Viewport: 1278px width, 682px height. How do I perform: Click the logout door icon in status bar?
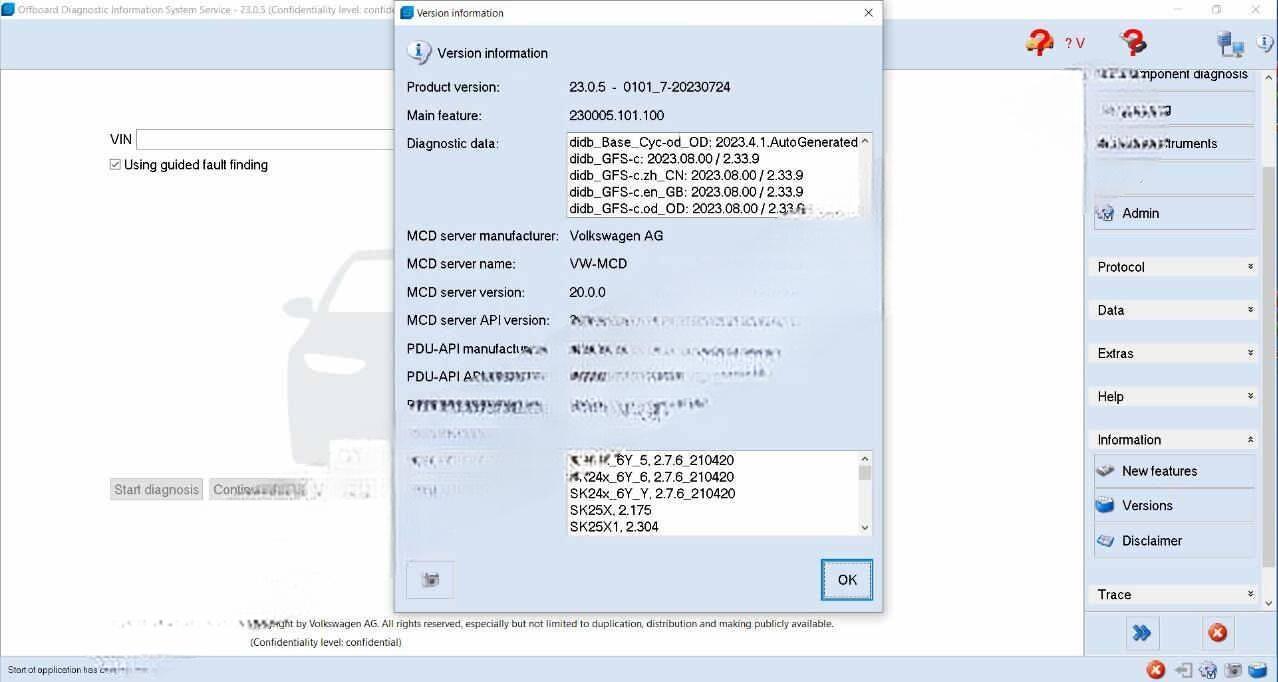[1183, 670]
